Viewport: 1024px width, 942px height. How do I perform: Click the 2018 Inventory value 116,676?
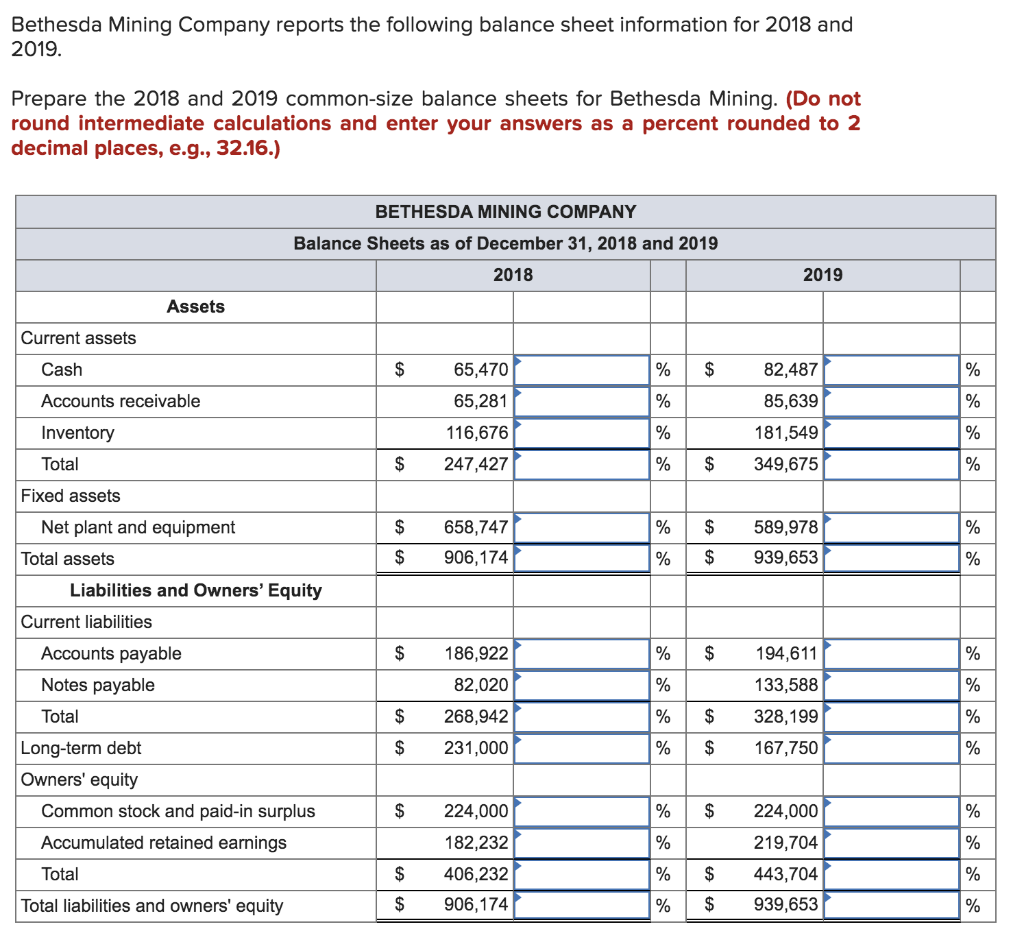[477, 432]
